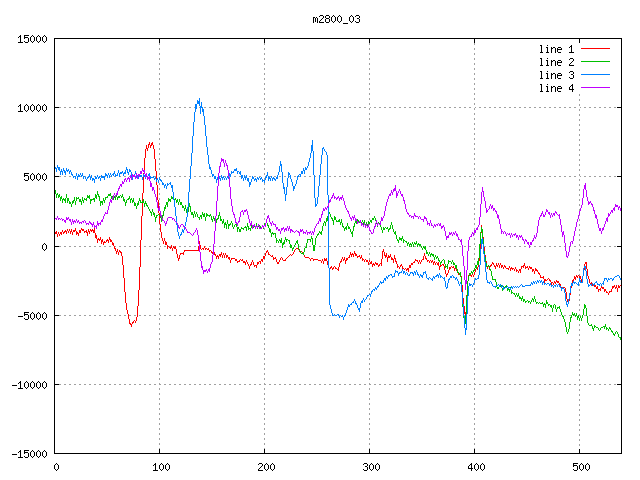Click the 100 x-axis tick label
The height and width of the screenshot is (480, 640).
(x=160, y=467)
